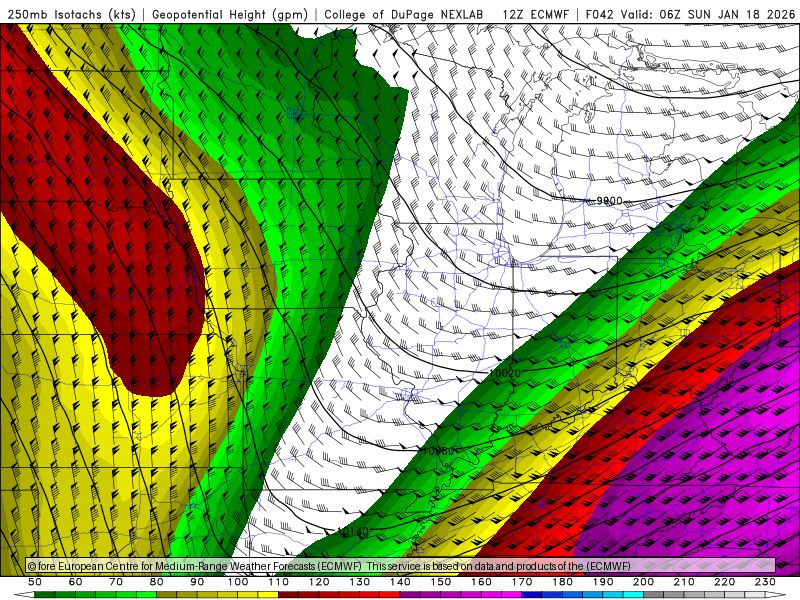The height and width of the screenshot is (600, 800).
Task: Click the 230 label on the color scale
Action: tap(765, 582)
